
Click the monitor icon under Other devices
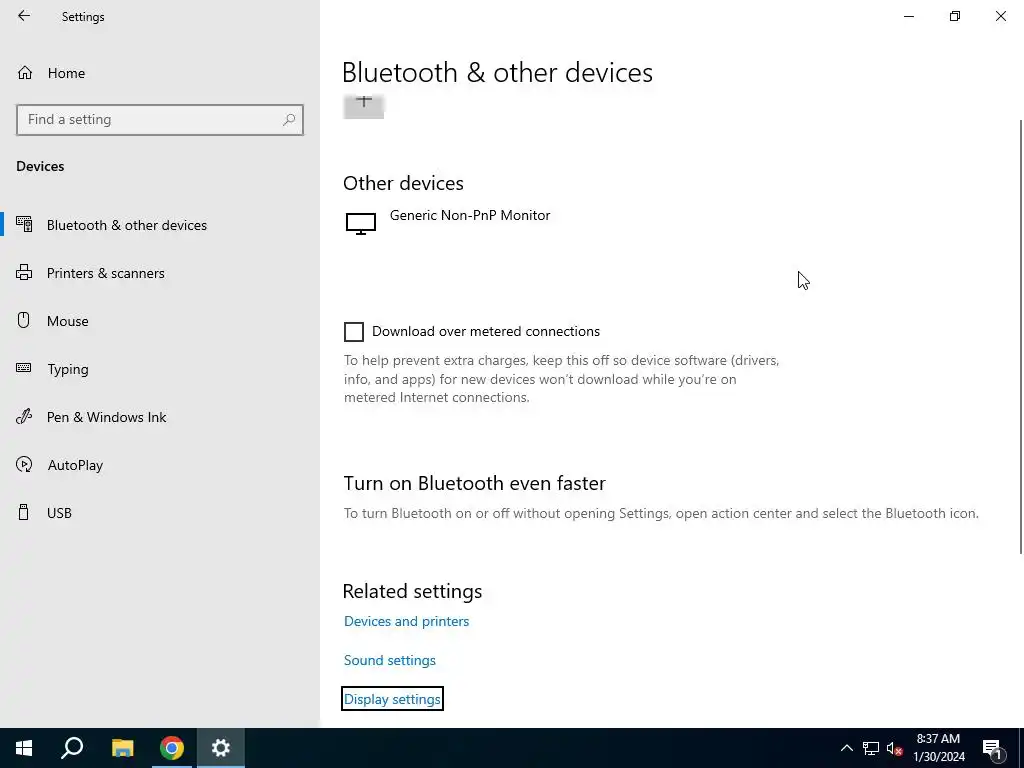pyautogui.click(x=360, y=223)
